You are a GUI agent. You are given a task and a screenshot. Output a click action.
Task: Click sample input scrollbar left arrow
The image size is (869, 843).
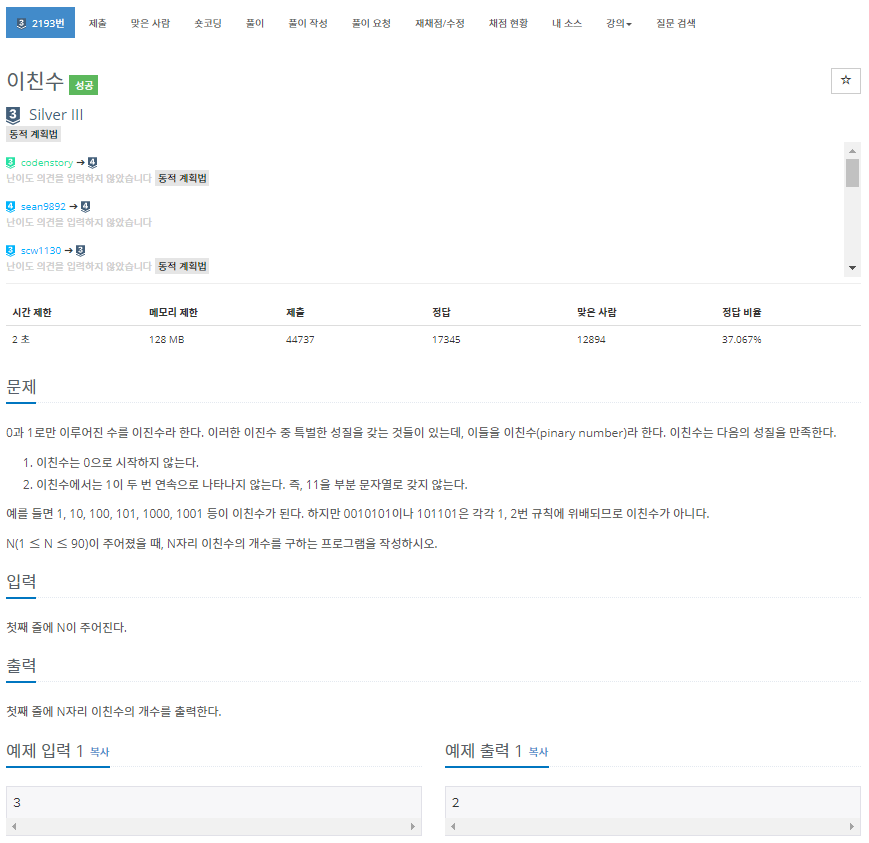coord(14,826)
